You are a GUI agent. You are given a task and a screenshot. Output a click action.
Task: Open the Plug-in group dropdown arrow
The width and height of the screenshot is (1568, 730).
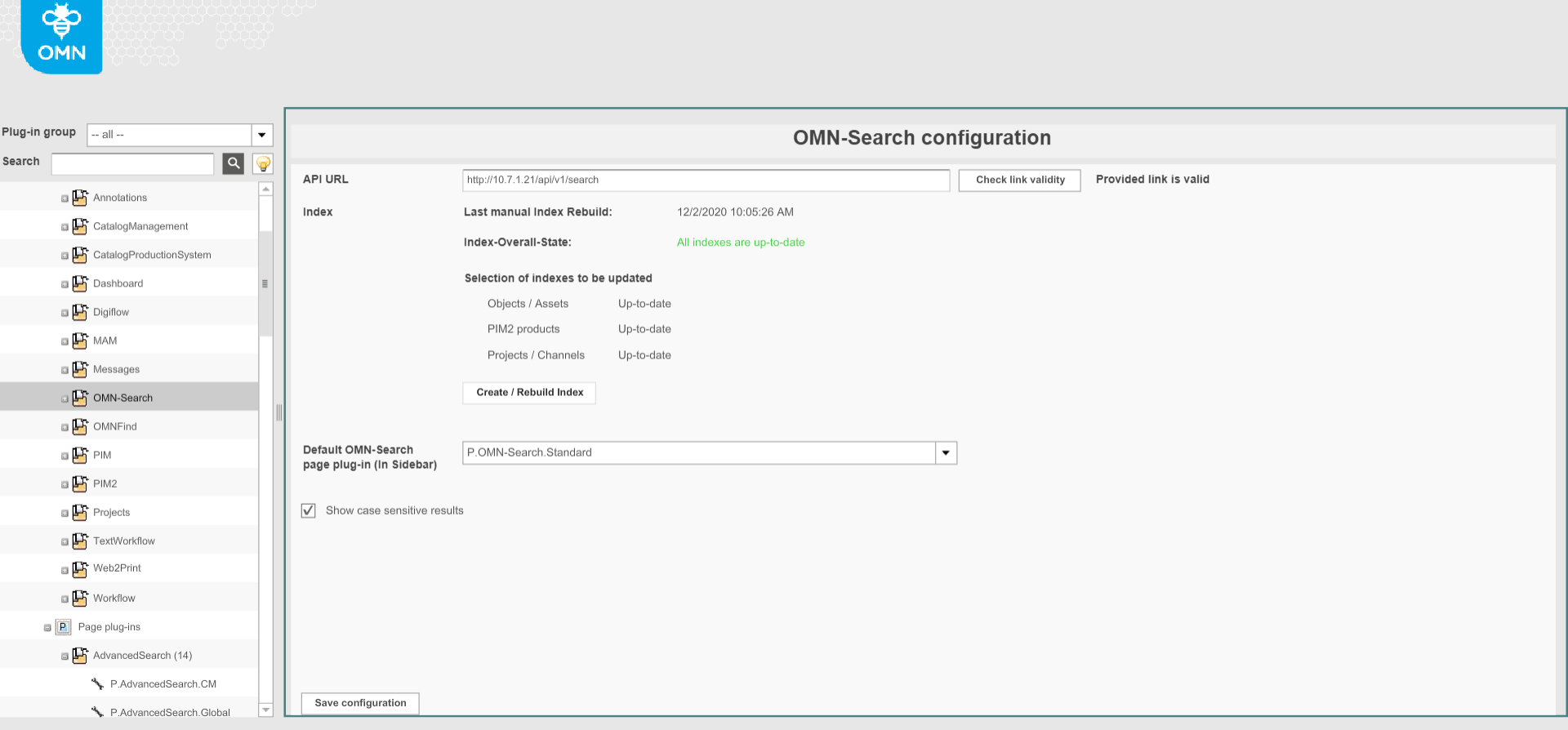tap(262, 135)
